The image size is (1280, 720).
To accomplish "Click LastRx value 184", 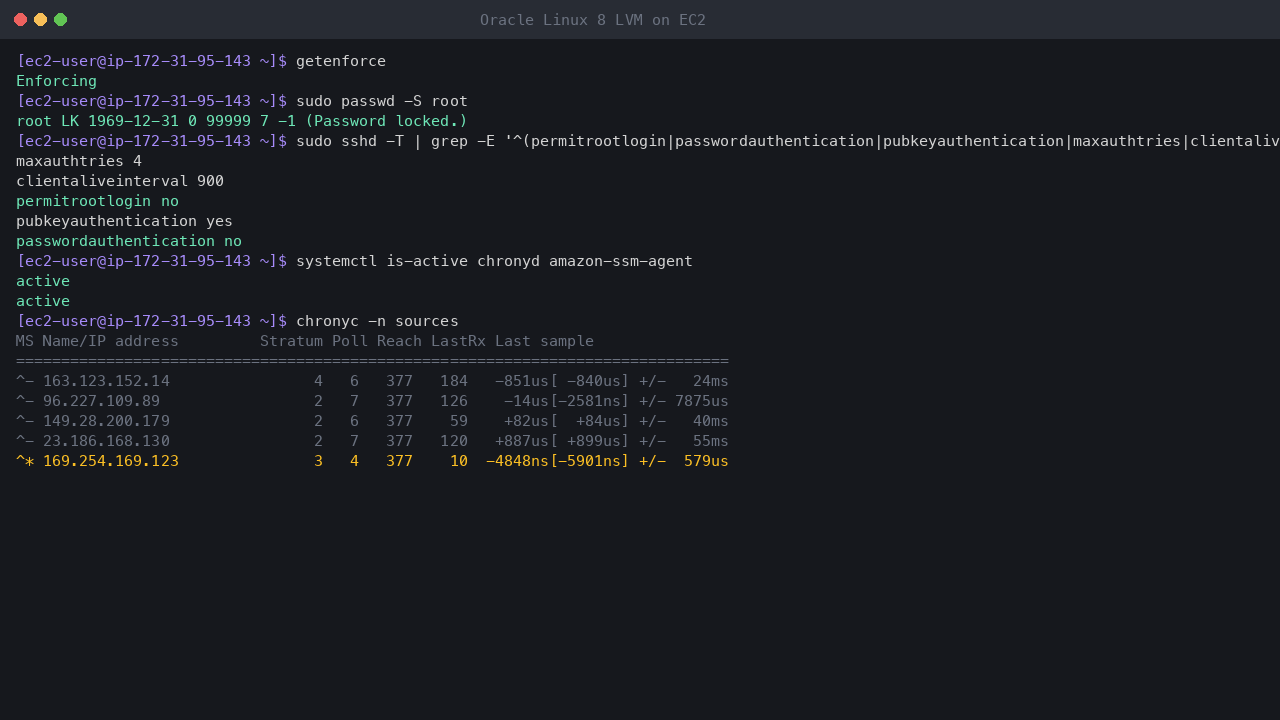I will [454, 381].
